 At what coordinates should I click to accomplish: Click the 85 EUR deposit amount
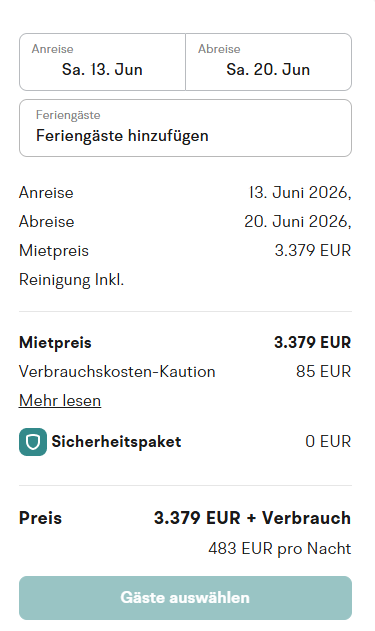pyautogui.click(x=323, y=371)
